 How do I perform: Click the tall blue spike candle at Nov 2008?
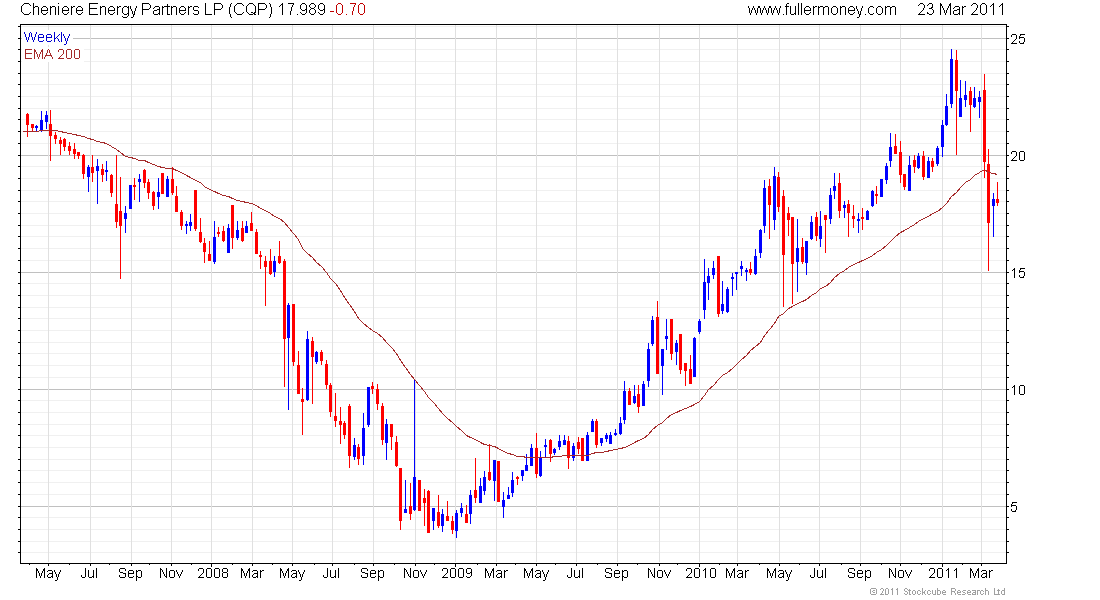click(x=415, y=445)
